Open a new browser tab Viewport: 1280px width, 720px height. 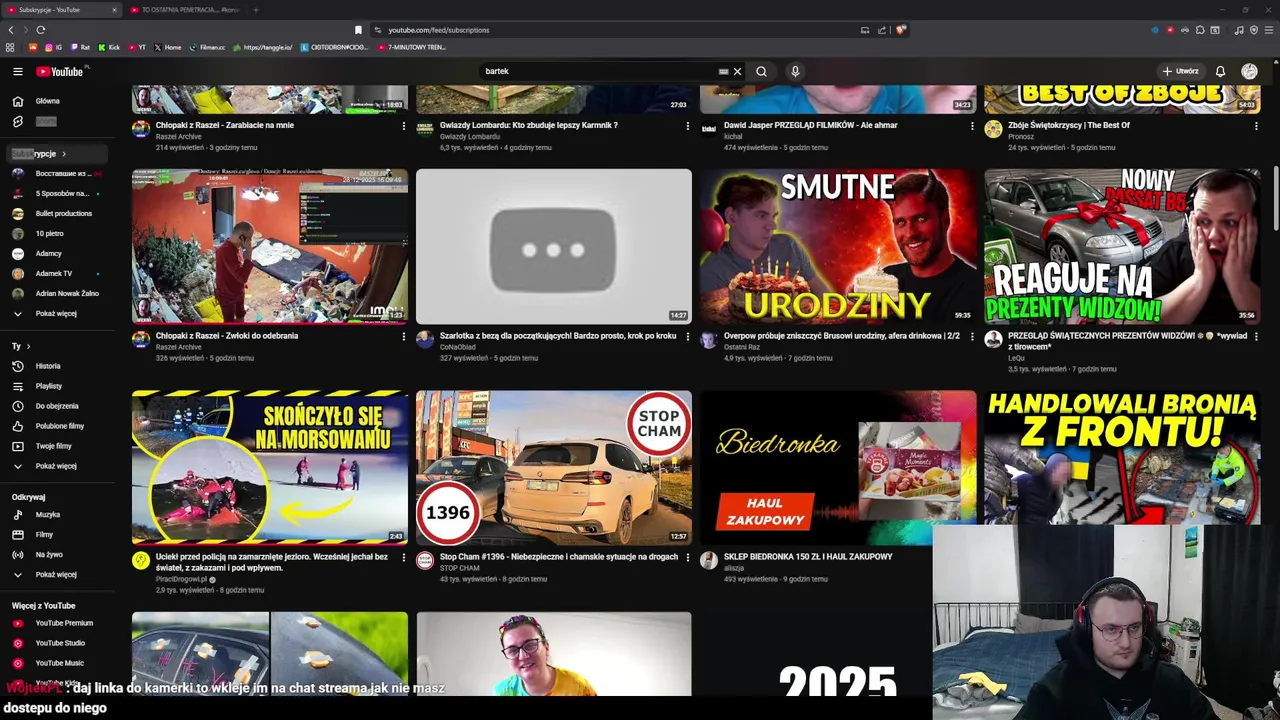pyautogui.click(x=256, y=10)
